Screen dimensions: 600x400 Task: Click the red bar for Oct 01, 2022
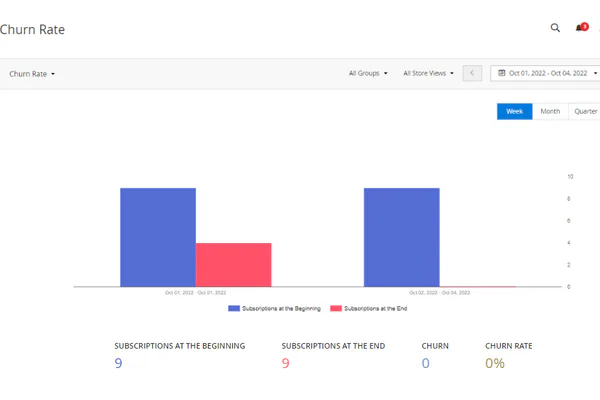tap(234, 265)
